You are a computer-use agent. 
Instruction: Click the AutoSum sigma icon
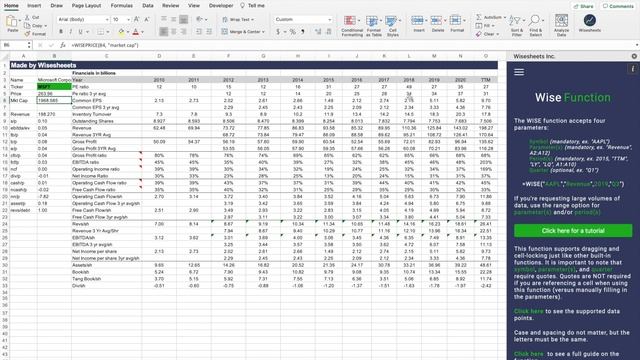479,17
